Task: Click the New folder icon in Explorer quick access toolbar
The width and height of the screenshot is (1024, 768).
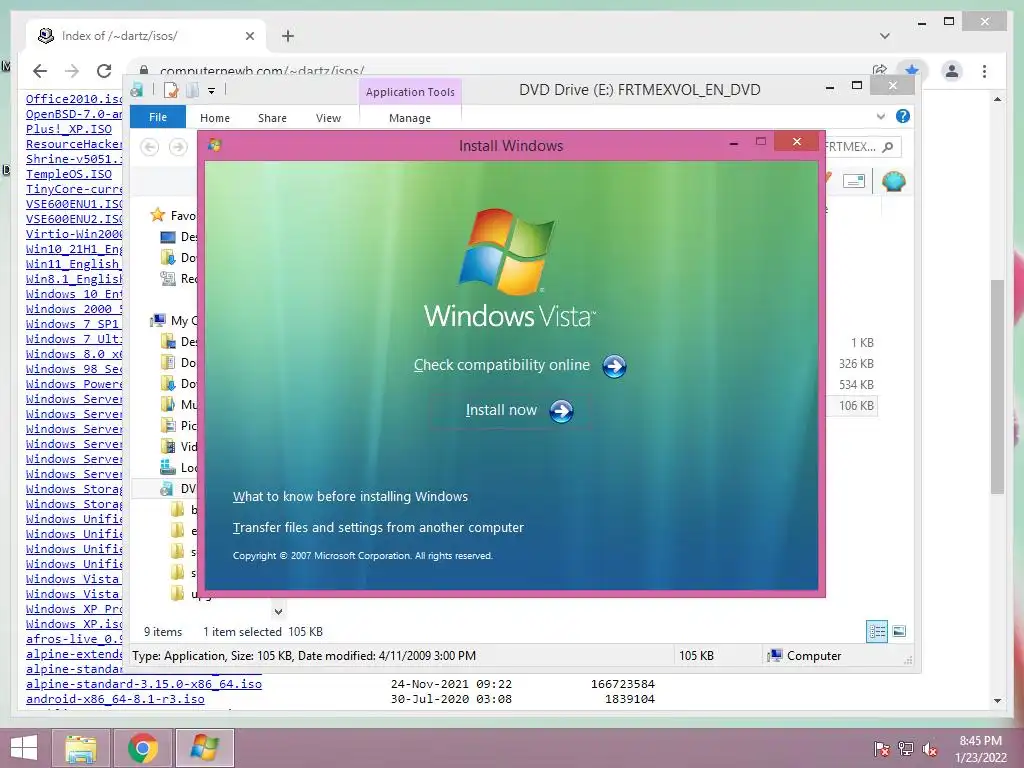Action: (x=193, y=90)
